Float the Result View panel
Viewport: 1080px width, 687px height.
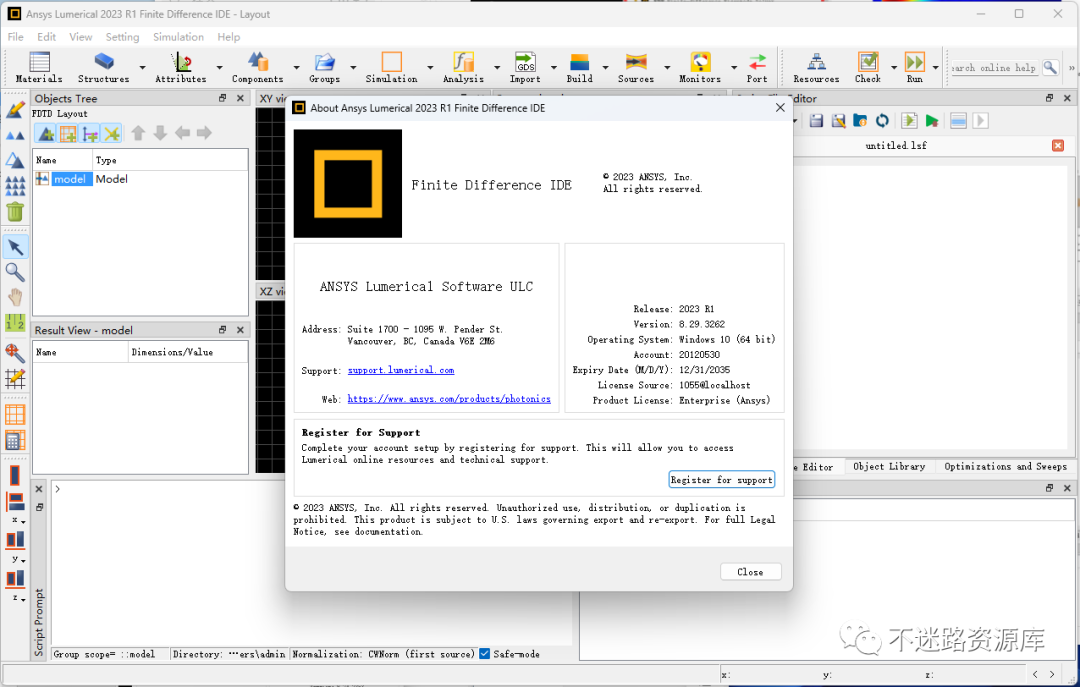point(222,330)
